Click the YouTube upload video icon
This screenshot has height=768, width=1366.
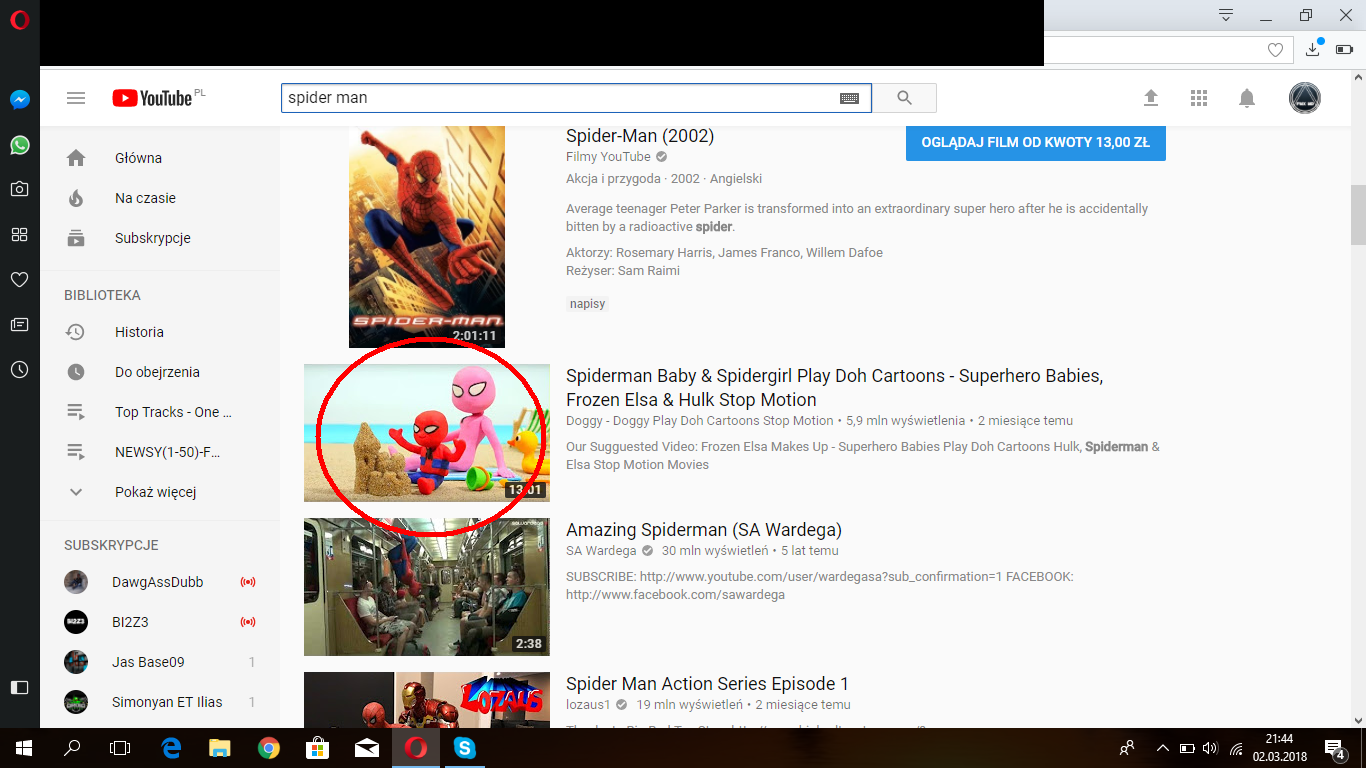pyautogui.click(x=1151, y=98)
